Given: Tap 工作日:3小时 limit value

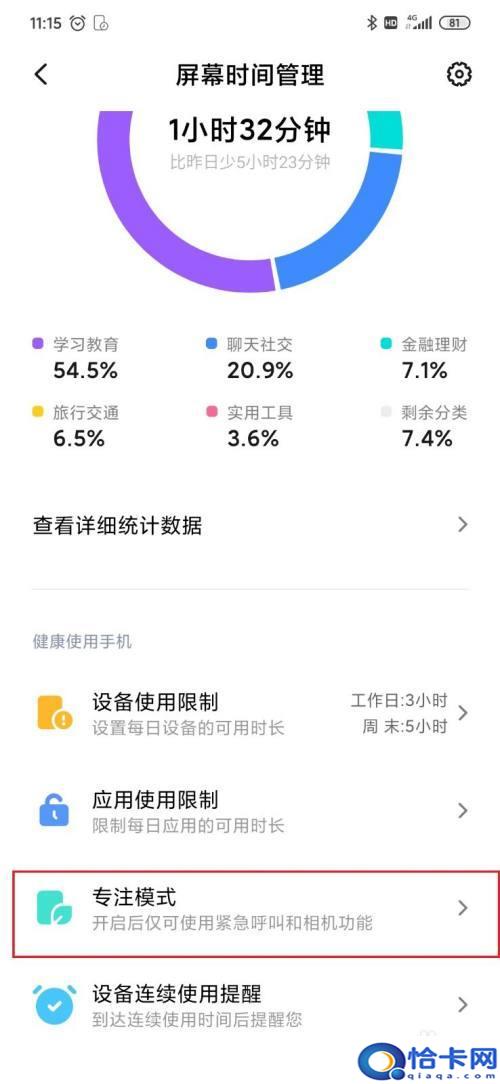Looking at the screenshot, I should (399, 700).
